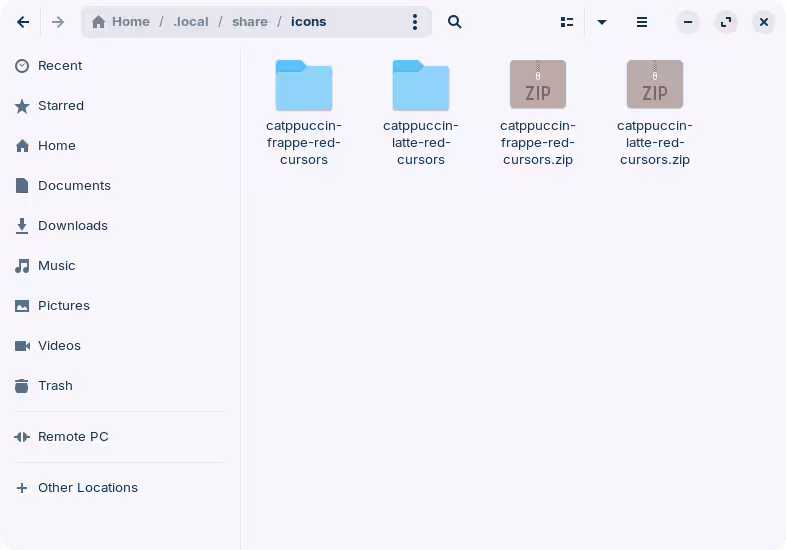Viewport: 786px width, 550px height.
Task: Click the forward navigation arrow
Action: click(x=58, y=22)
